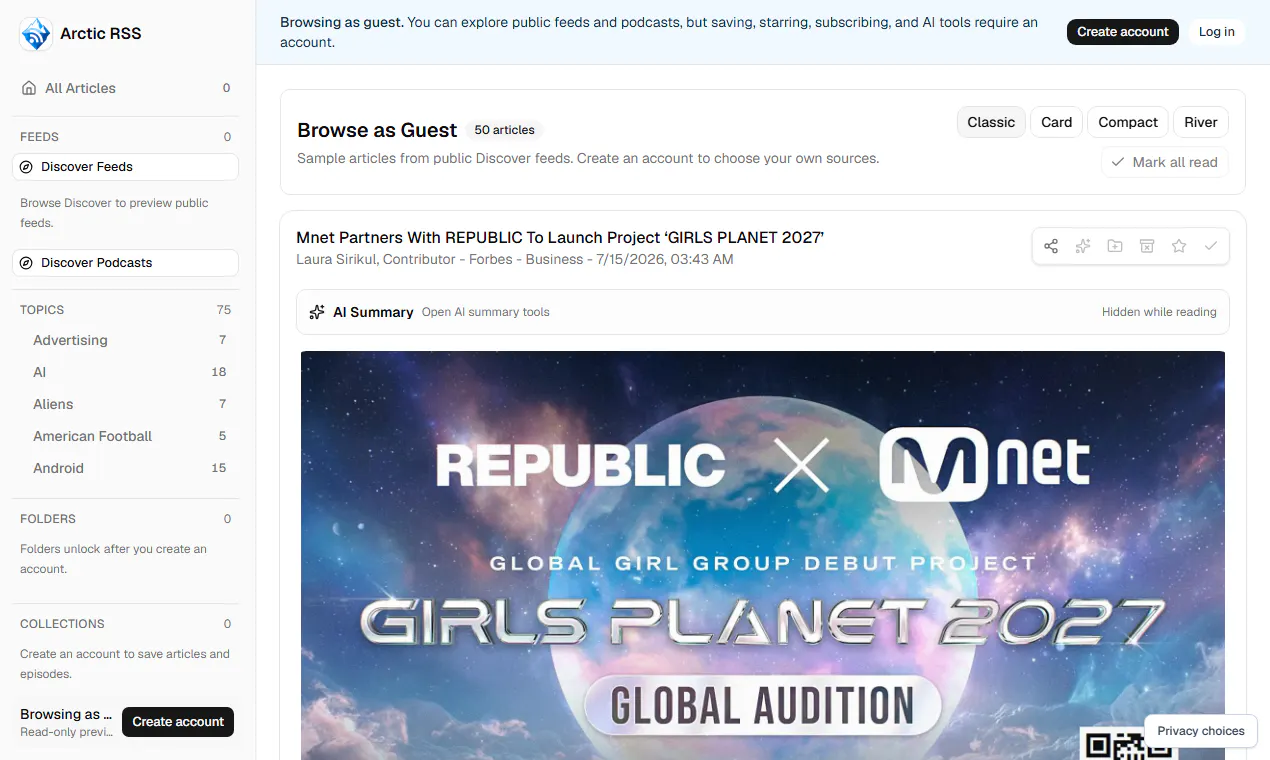Switch to River view
This screenshot has width=1270, height=760.
1201,122
